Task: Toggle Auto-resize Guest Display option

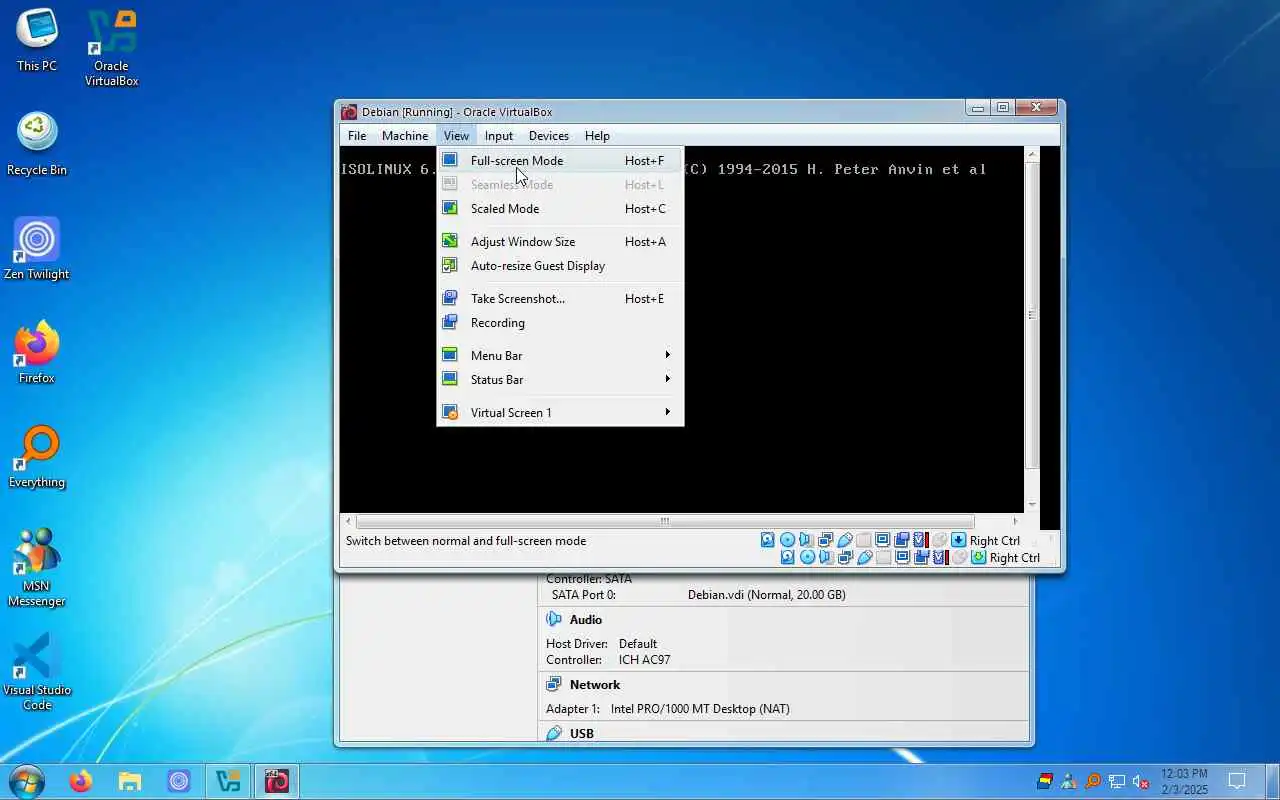Action: tap(560, 266)
